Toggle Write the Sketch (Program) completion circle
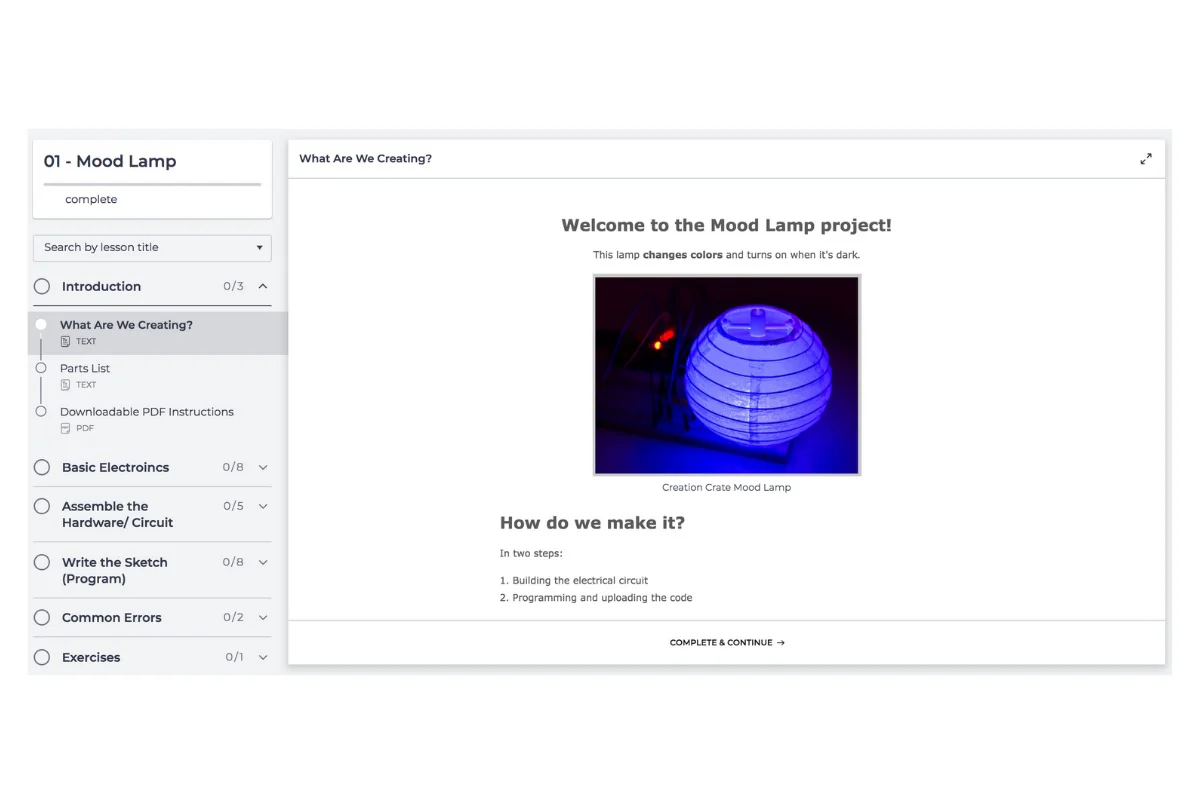1200x800 pixels. coord(42,562)
